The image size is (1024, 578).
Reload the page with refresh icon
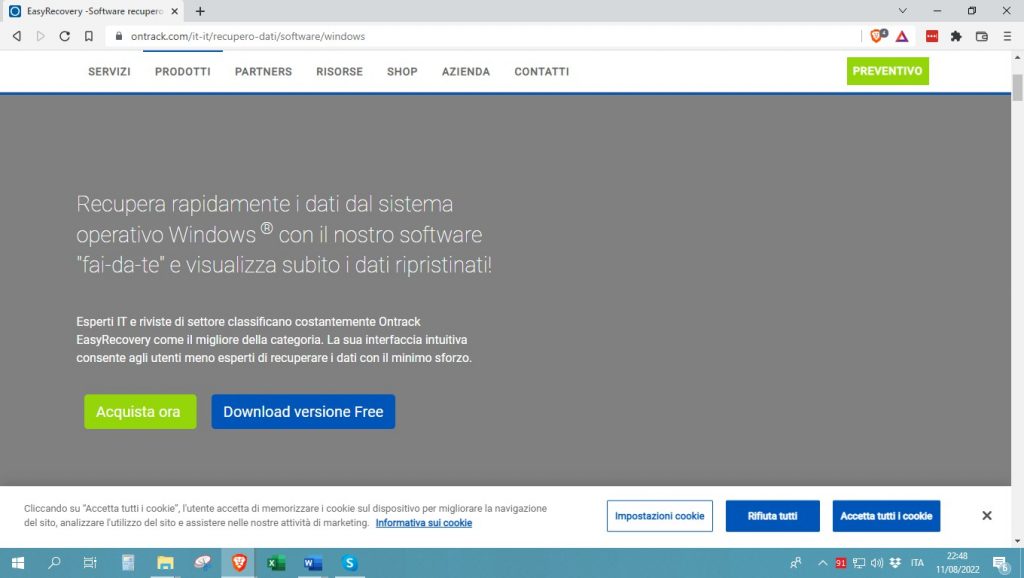pos(65,36)
